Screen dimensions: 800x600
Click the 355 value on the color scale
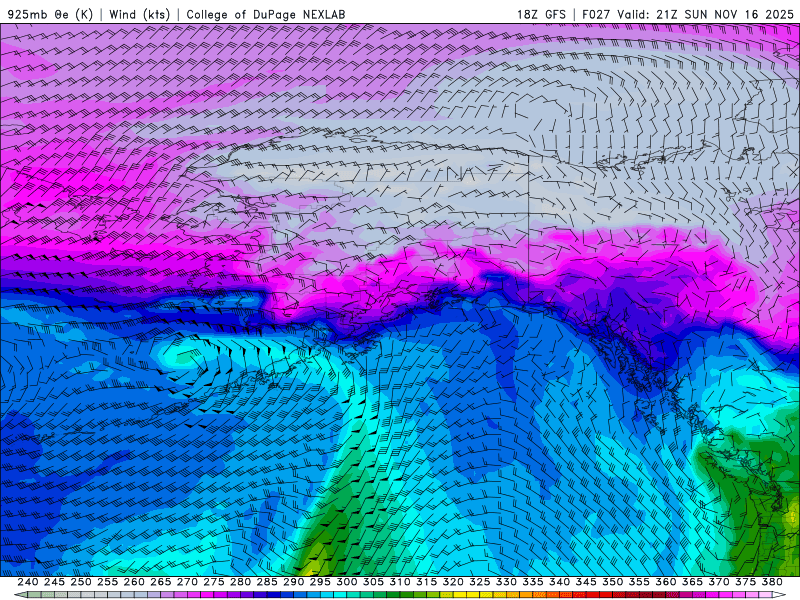coord(639,582)
